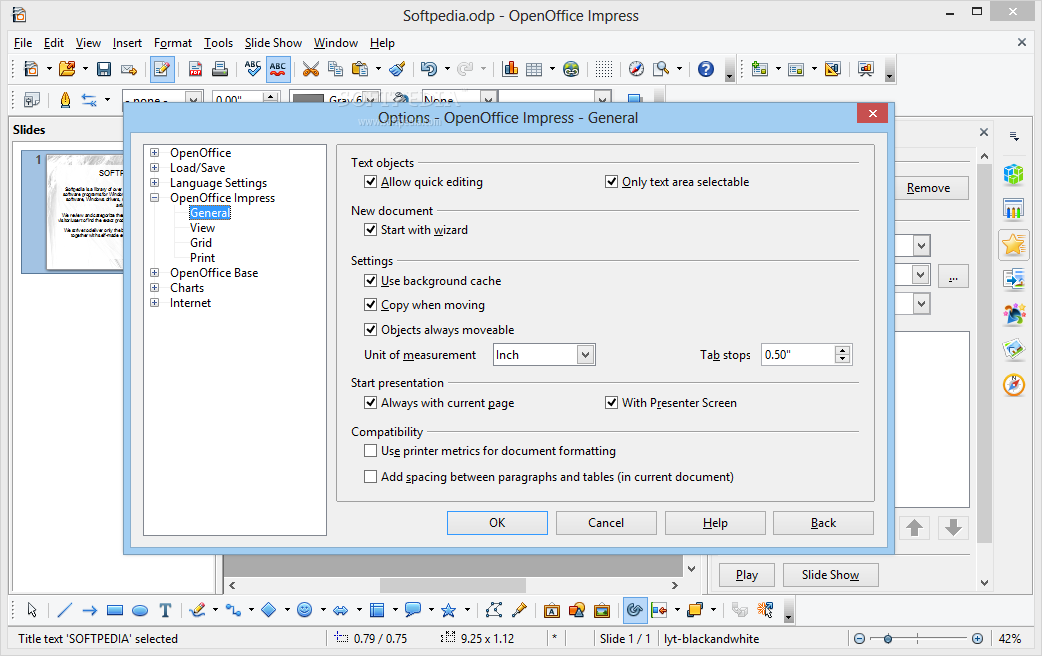The height and width of the screenshot is (656, 1042).
Task: Select the arrow pointer tool
Action: click(32, 609)
